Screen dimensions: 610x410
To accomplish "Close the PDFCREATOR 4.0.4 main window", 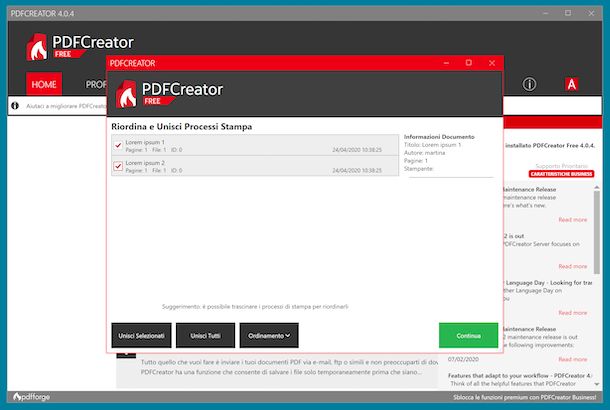I will (x=591, y=13).
